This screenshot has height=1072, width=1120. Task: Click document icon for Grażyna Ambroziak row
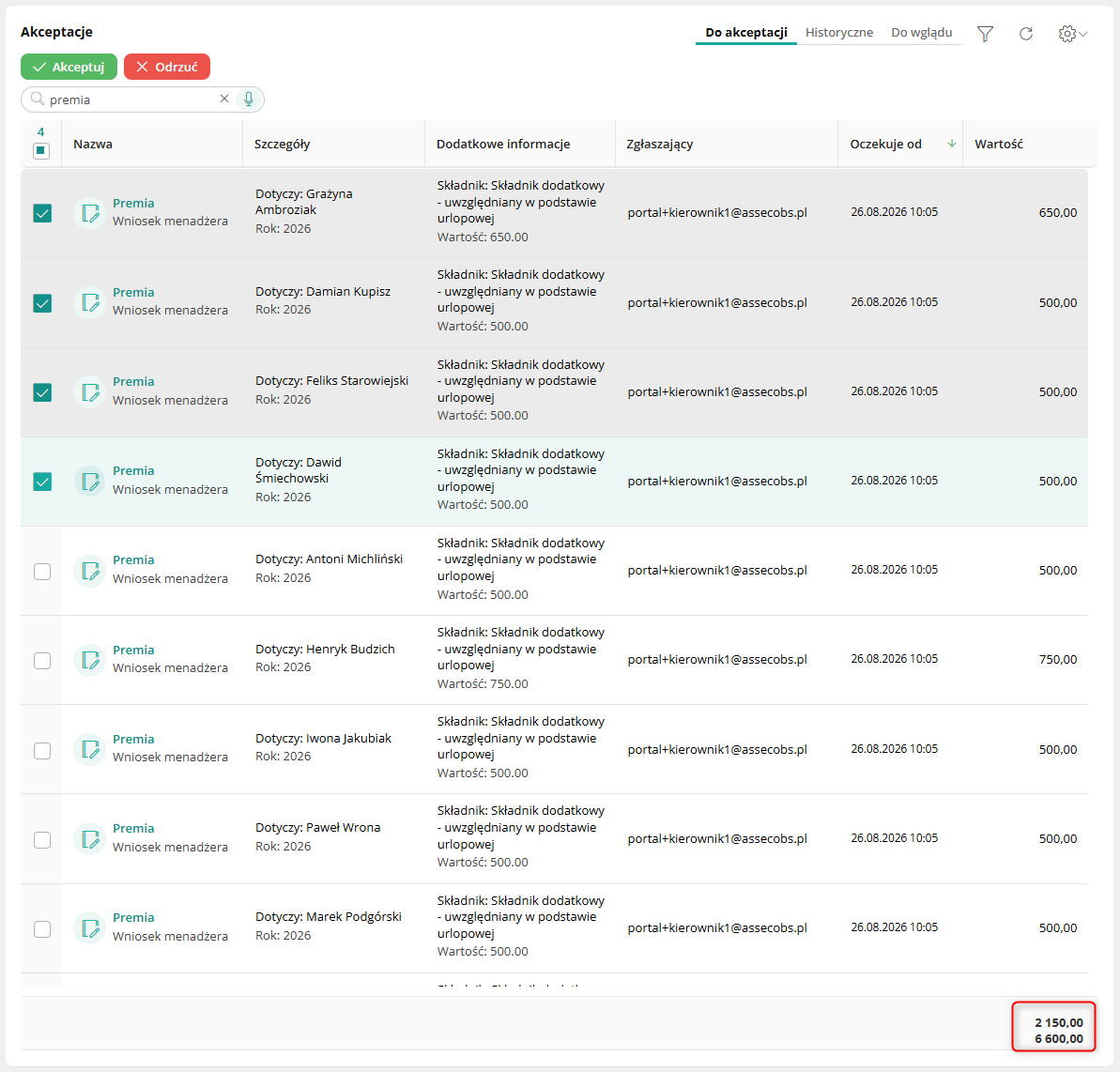(x=90, y=213)
